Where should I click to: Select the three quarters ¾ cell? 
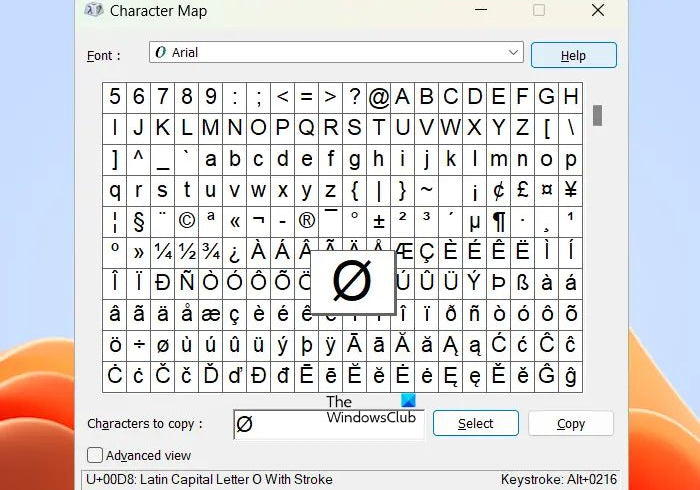(x=211, y=253)
